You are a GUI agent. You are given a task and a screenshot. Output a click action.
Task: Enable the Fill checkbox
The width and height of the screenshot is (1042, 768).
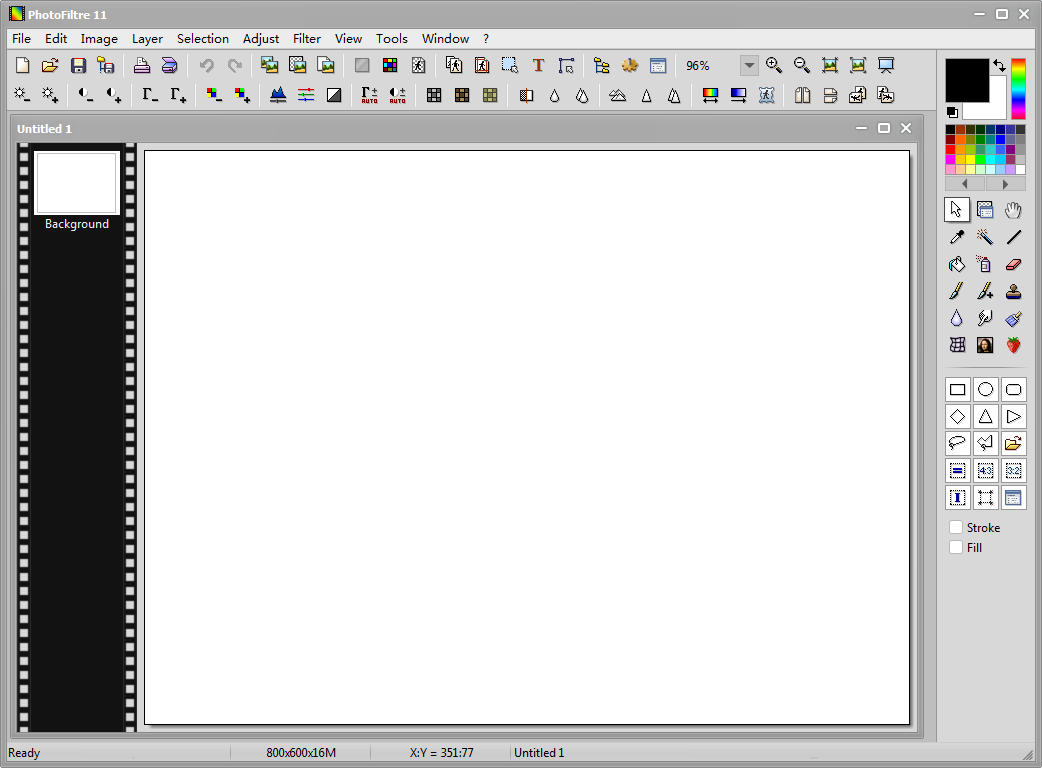(x=956, y=547)
